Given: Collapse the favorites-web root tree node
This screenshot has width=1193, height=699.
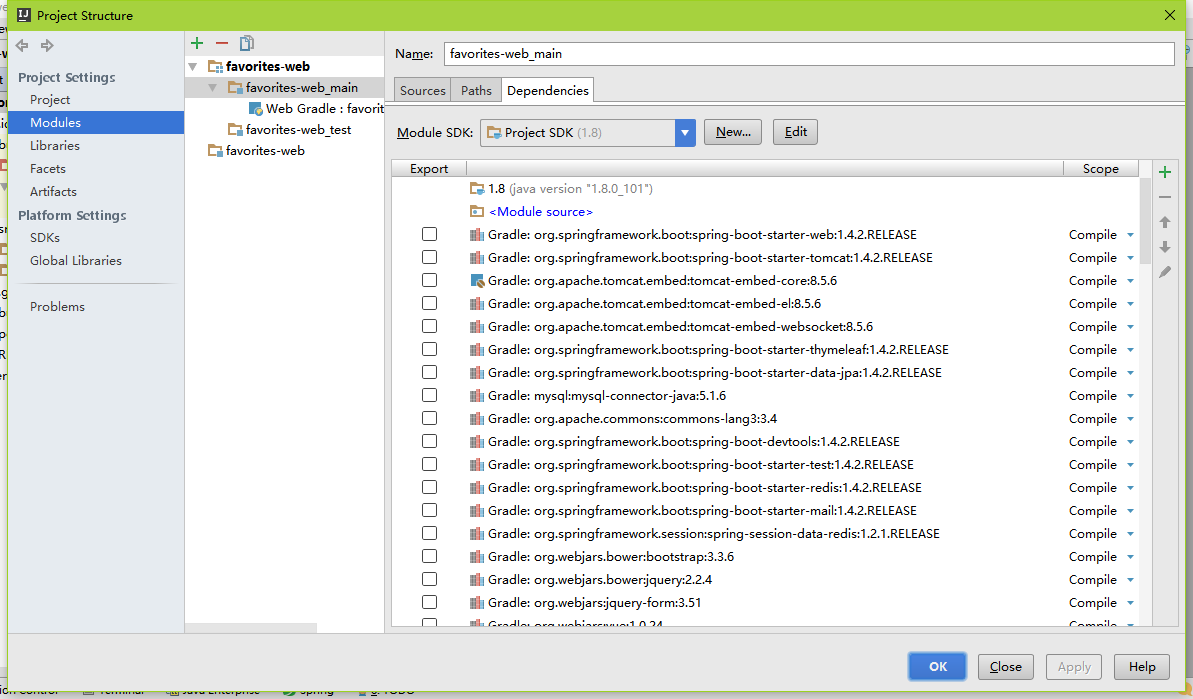Looking at the screenshot, I should tap(193, 67).
